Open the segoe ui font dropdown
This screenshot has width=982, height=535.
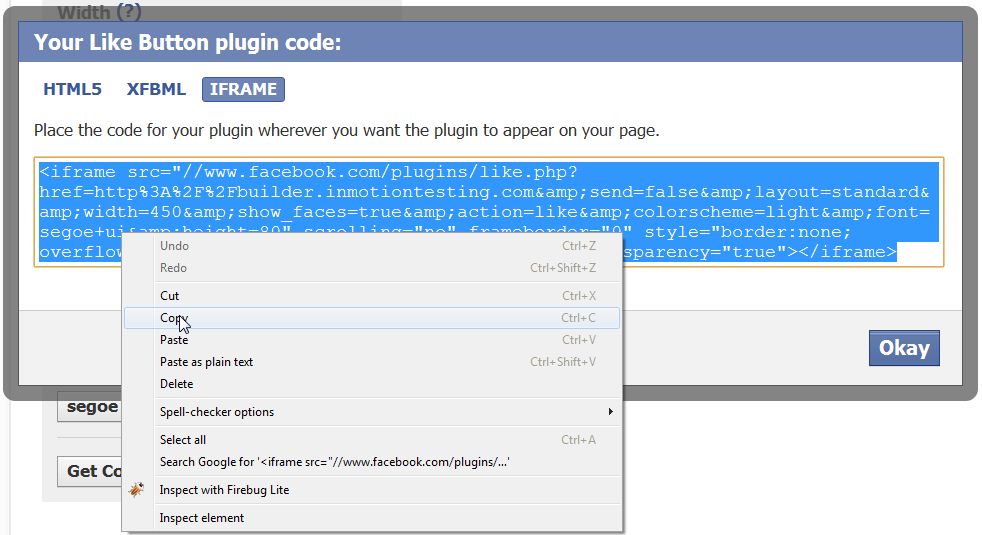(x=89, y=407)
